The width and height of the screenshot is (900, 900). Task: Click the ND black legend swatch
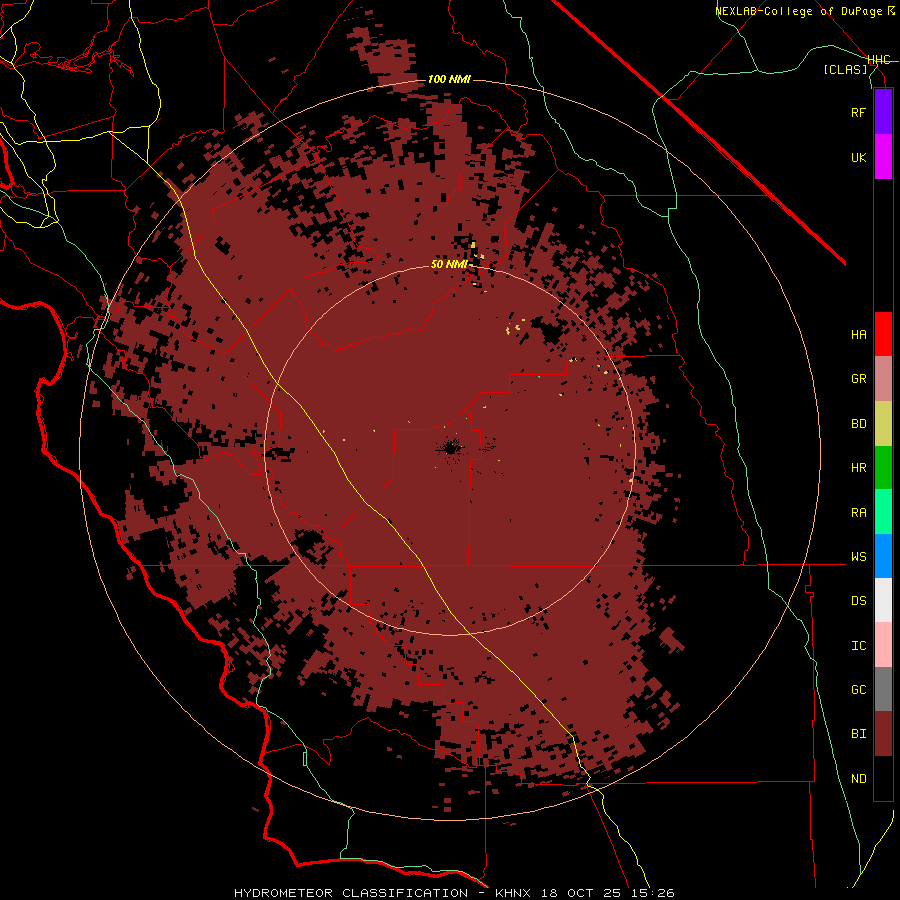(x=883, y=778)
